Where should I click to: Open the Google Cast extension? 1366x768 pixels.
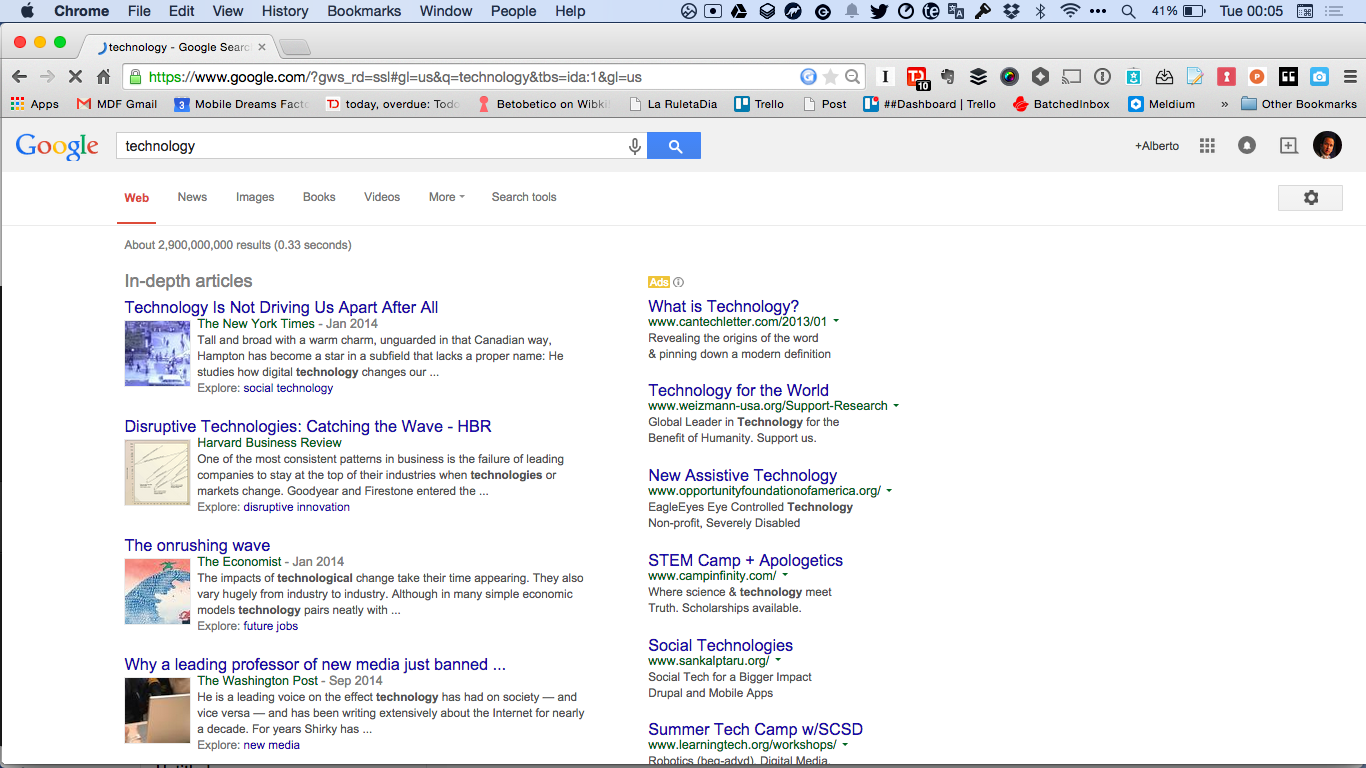click(x=1071, y=77)
